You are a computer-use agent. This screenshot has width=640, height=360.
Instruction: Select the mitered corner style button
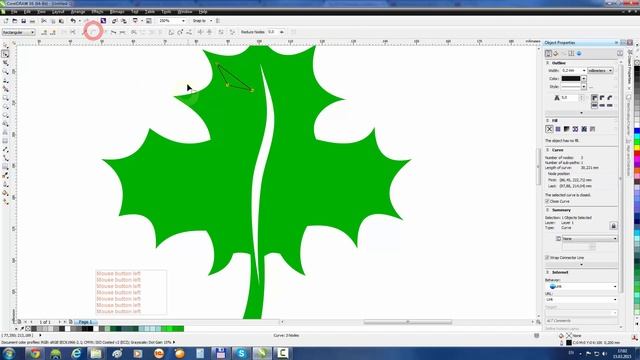tap(594, 98)
